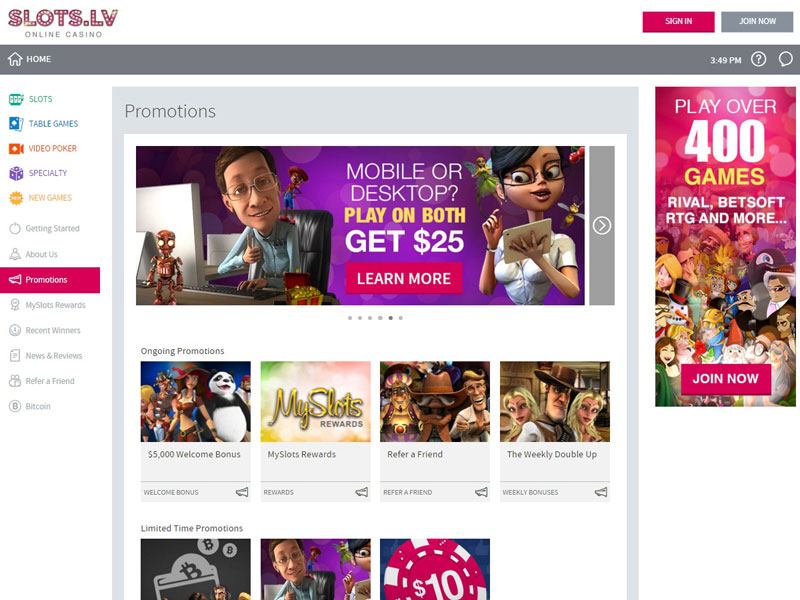Open the help question mark icon

click(758, 59)
